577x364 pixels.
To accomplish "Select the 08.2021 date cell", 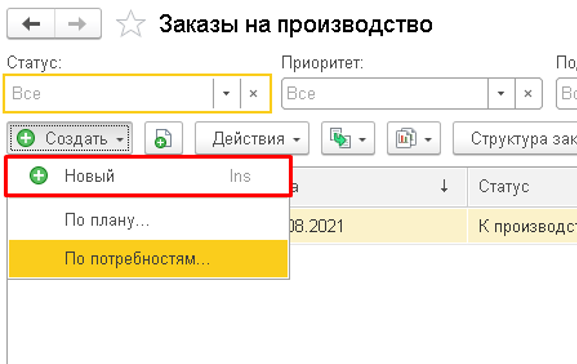I will pyautogui.click(x=378, y=226).
